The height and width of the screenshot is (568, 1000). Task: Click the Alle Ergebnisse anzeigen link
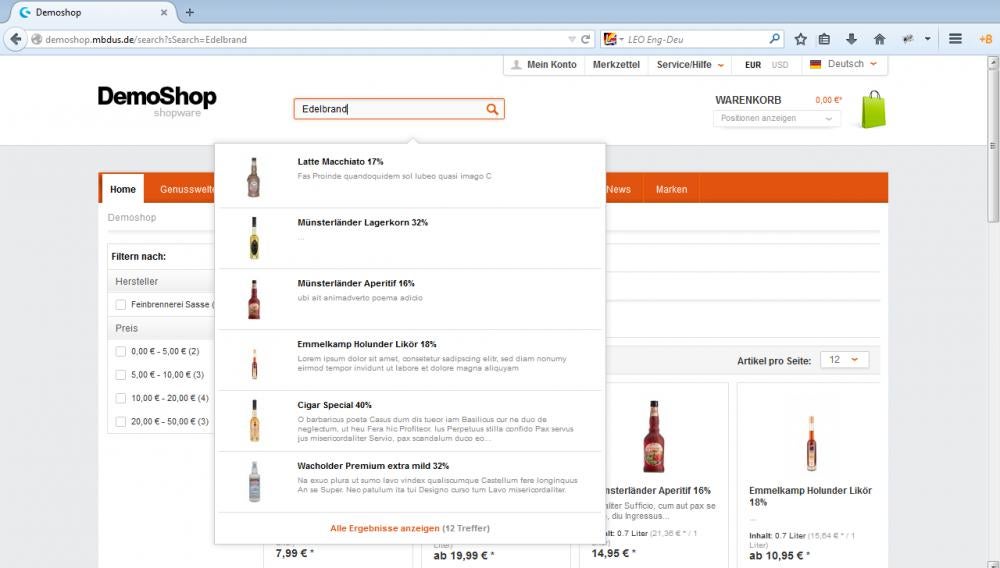tap(385, 528)
